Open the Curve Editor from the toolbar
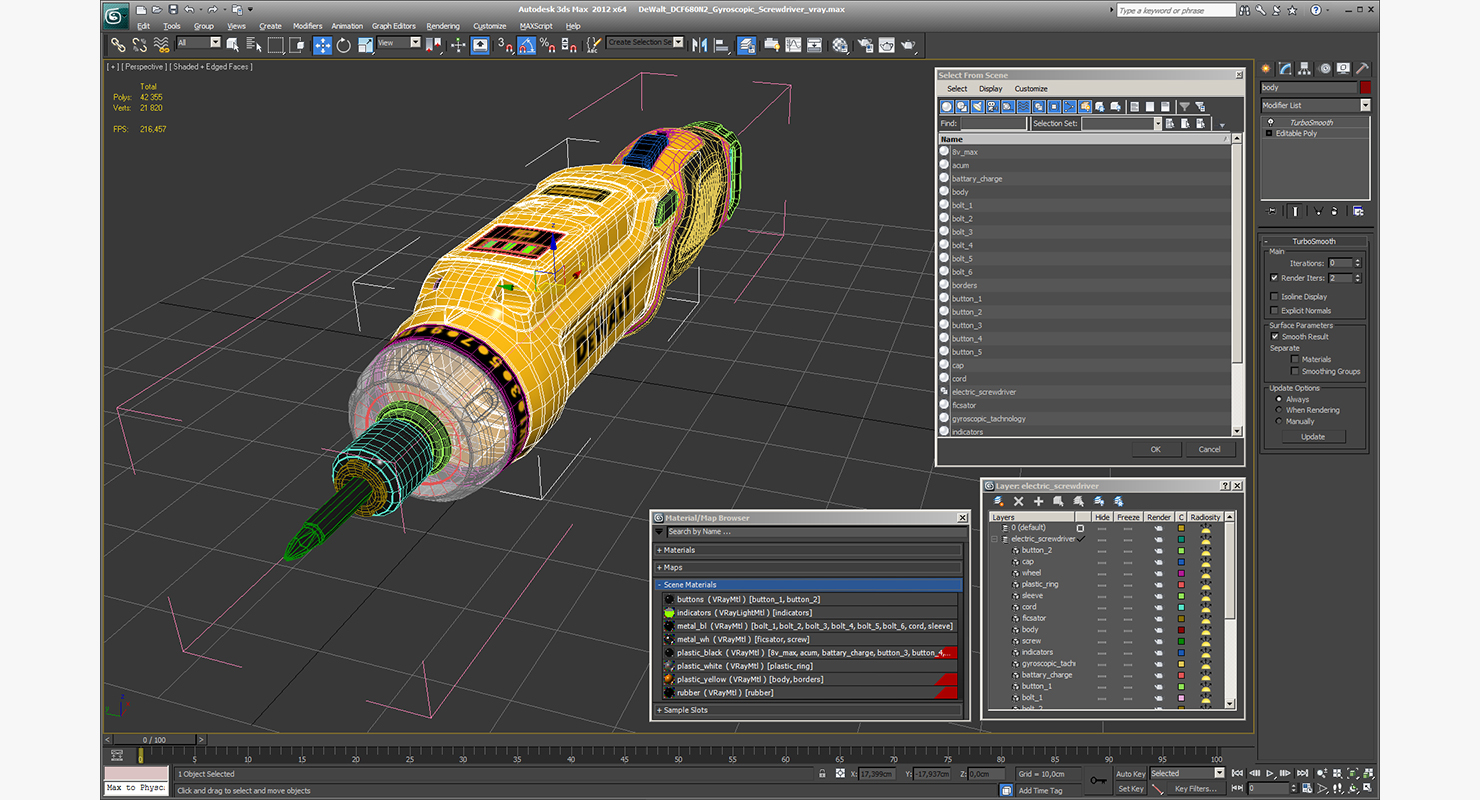Image resolution: width=1480 pixels, height=800 pixels. point(793,45)
